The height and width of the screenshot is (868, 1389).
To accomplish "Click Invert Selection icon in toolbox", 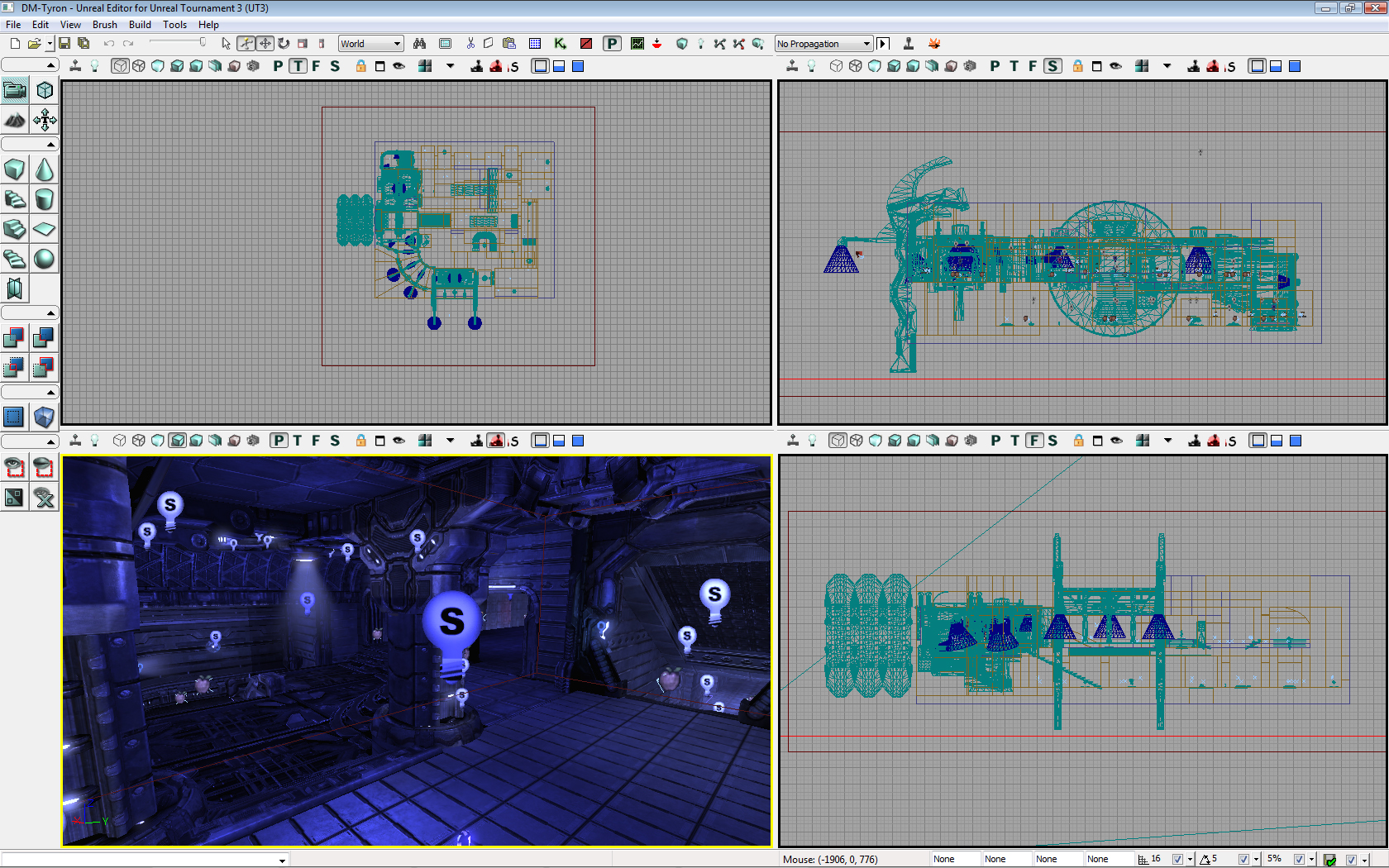I will [x=15, y=497].
